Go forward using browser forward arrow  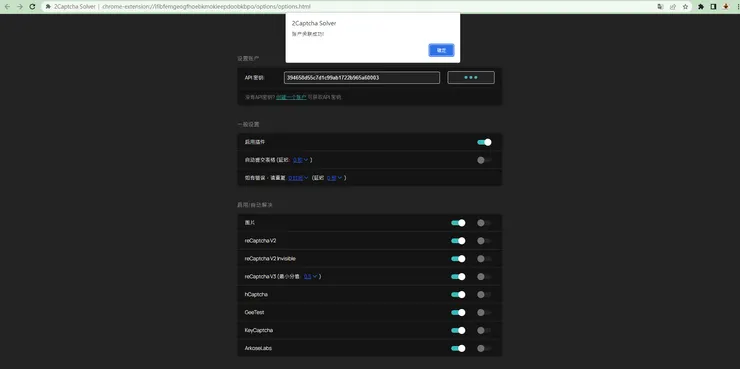point(20,7)
